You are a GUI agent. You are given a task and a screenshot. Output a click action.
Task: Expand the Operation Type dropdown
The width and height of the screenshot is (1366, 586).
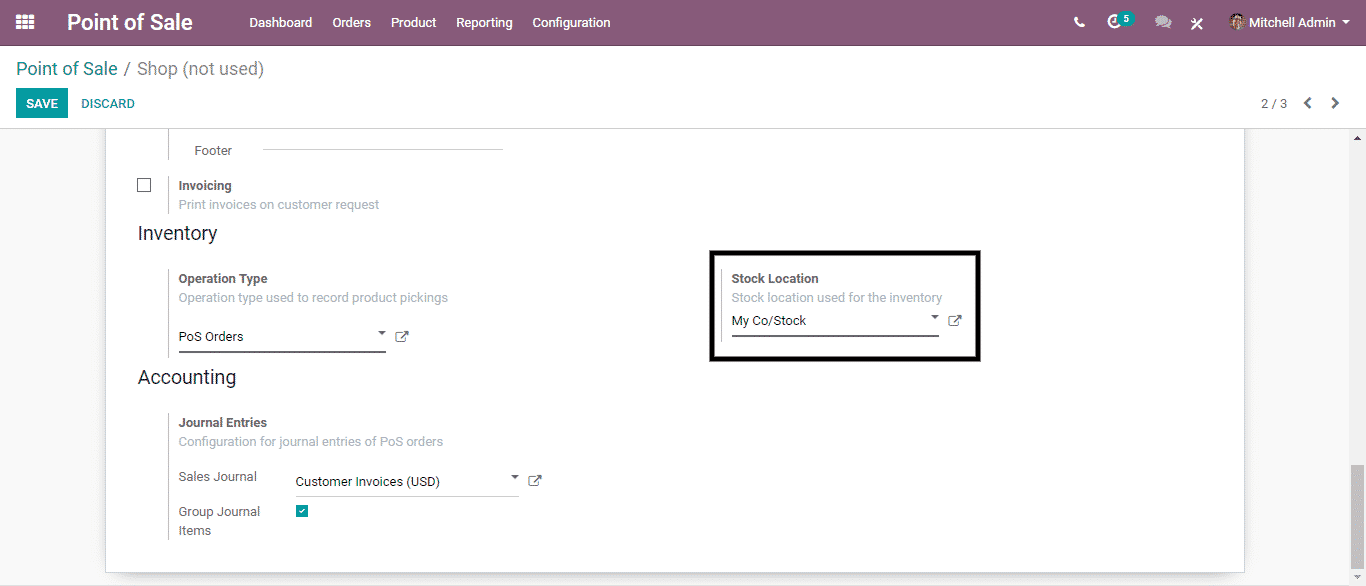(x=381, y=334)
